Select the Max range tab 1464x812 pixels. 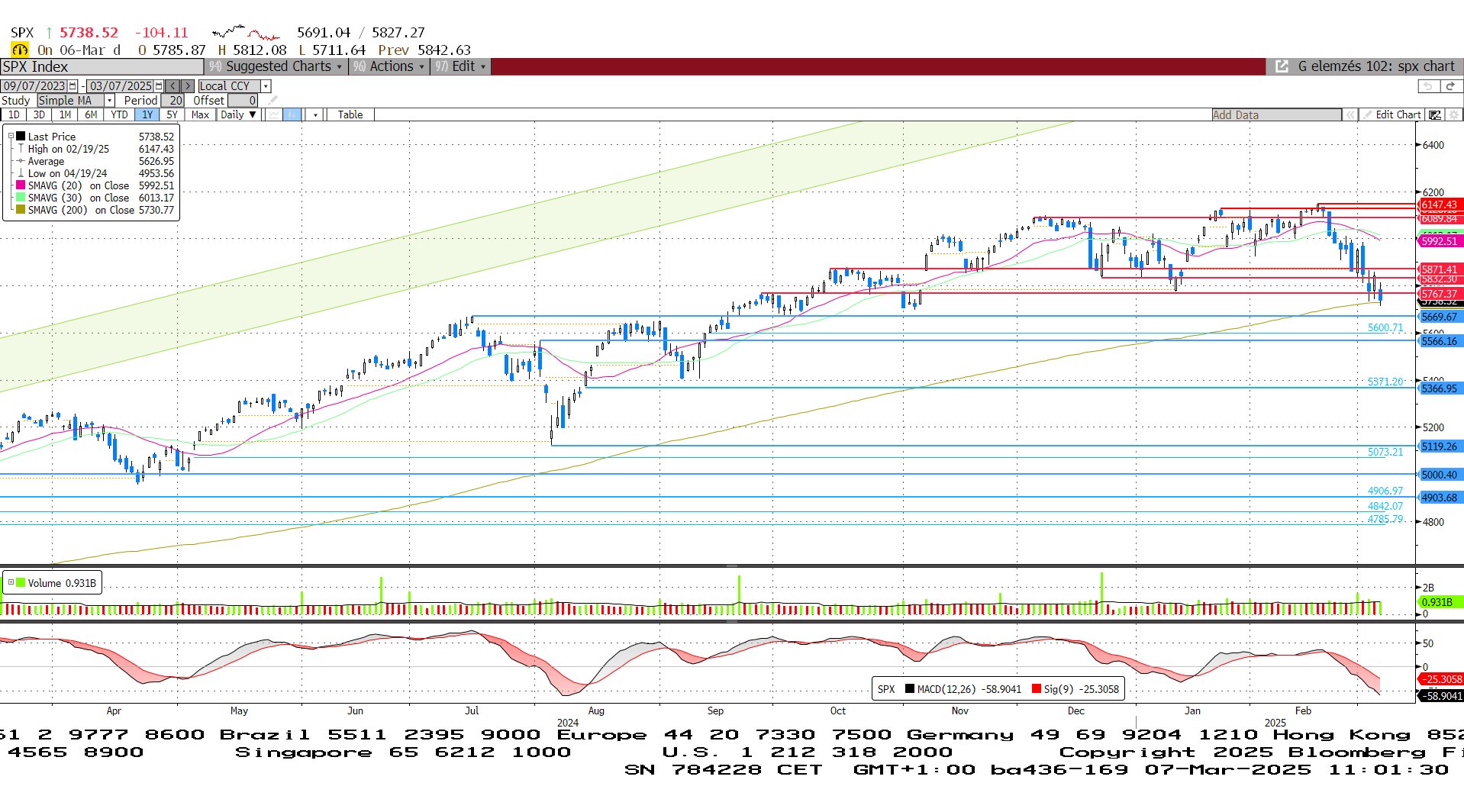pyautogui.click(x=200, y=114)
